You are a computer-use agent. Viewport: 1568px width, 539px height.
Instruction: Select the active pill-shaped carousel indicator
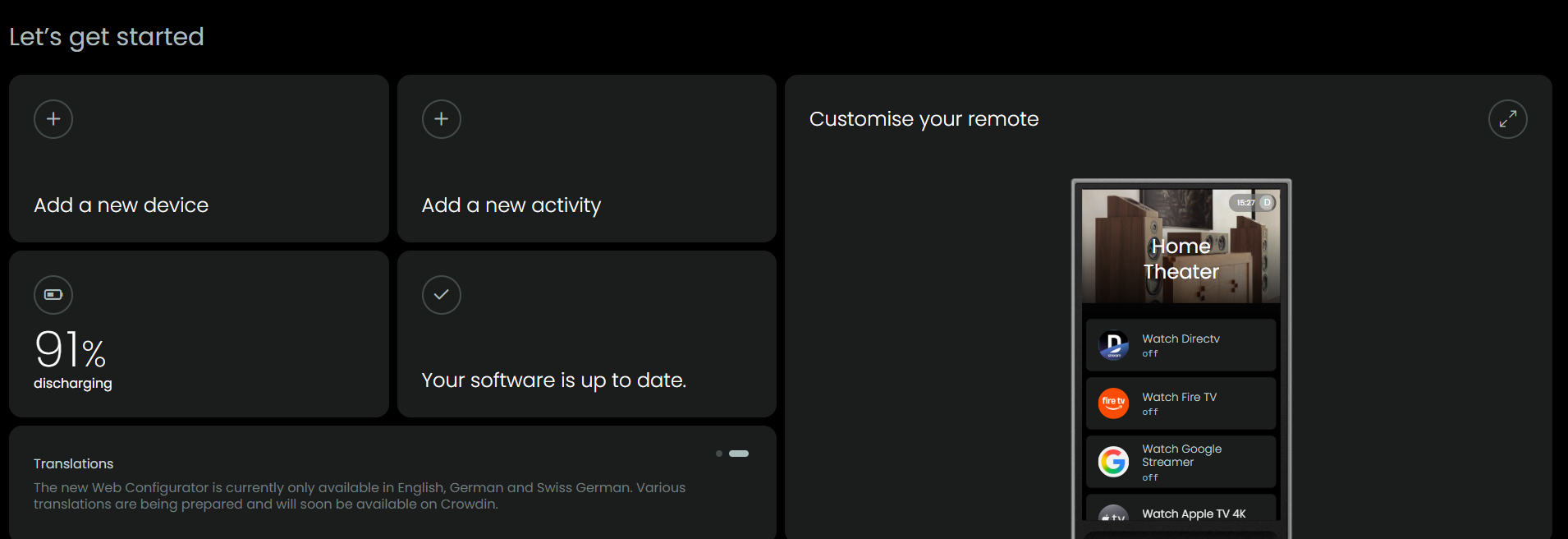pyautogui.click(x=739, y=454)
